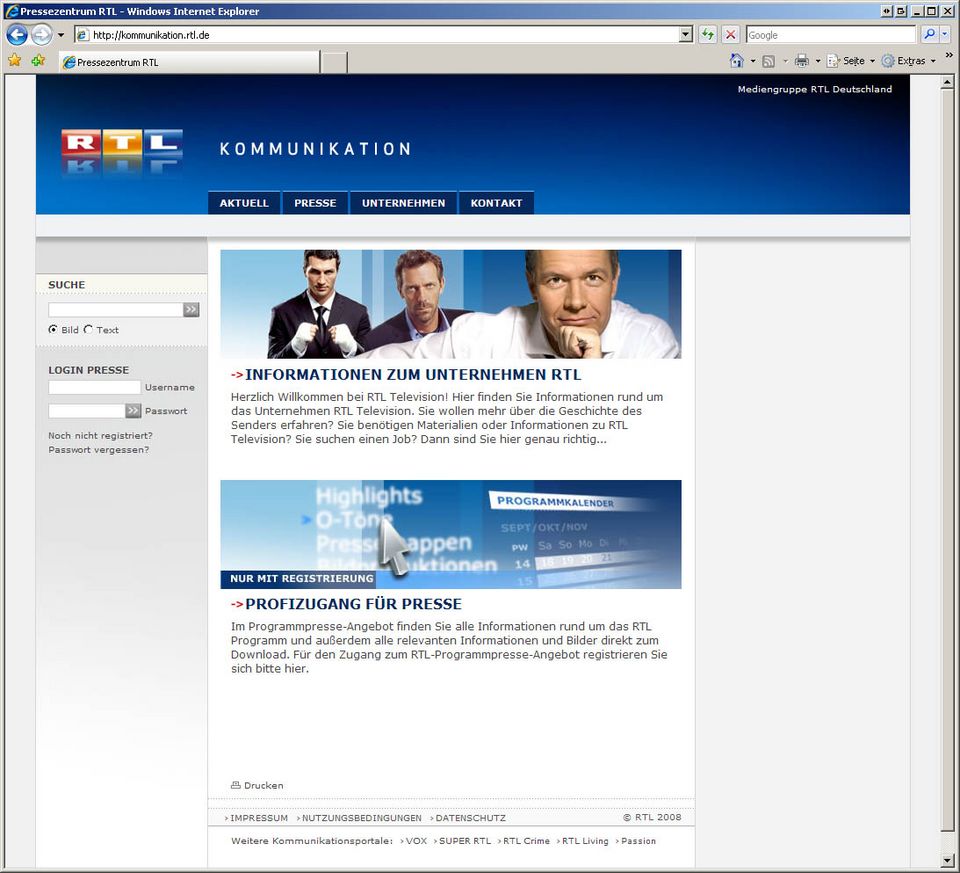Open the address bar history dropdown
This screenshot has width=960, height=873.
[x=685, y=33]
